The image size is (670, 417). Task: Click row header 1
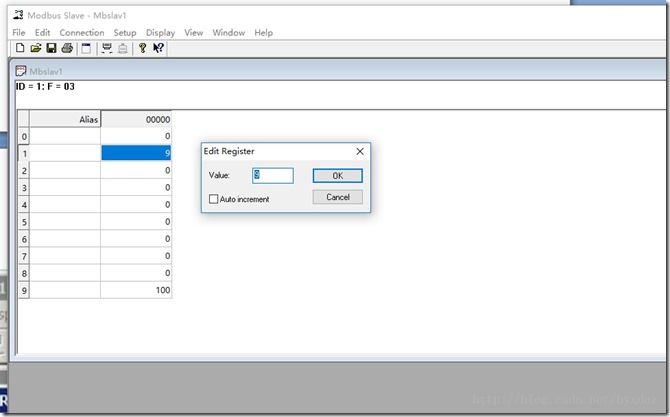[24, 153]
